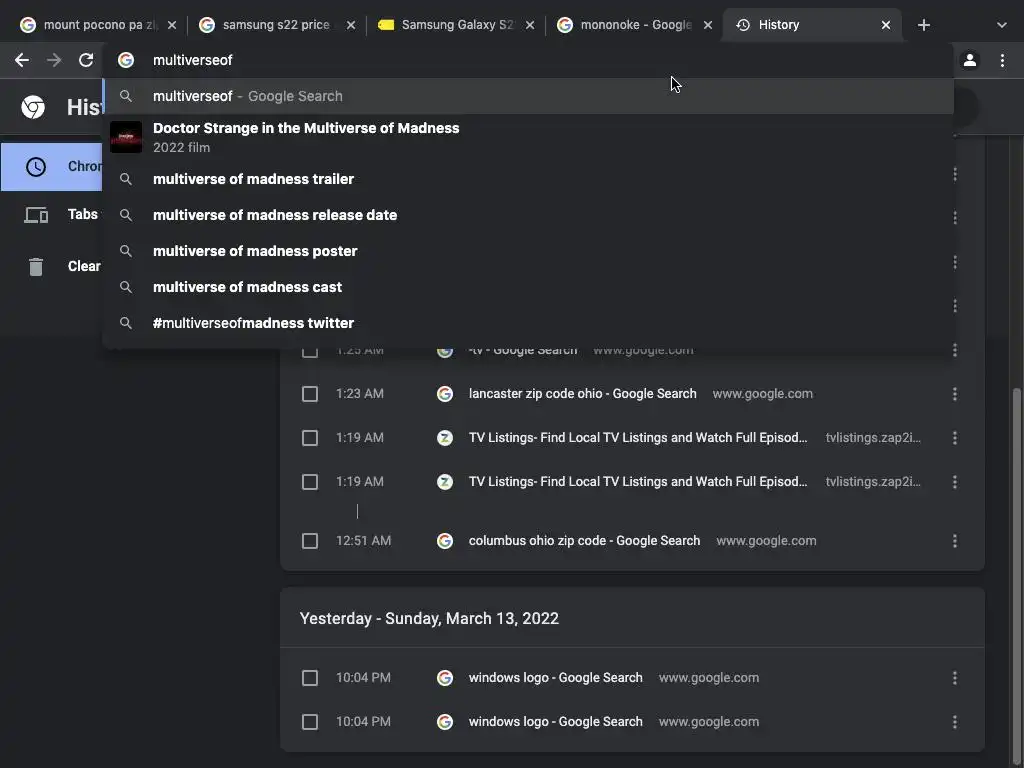The image size is (1024, 768).
Task: Open the Tabs from other devices icon
Action: click(x=36, y=214)
